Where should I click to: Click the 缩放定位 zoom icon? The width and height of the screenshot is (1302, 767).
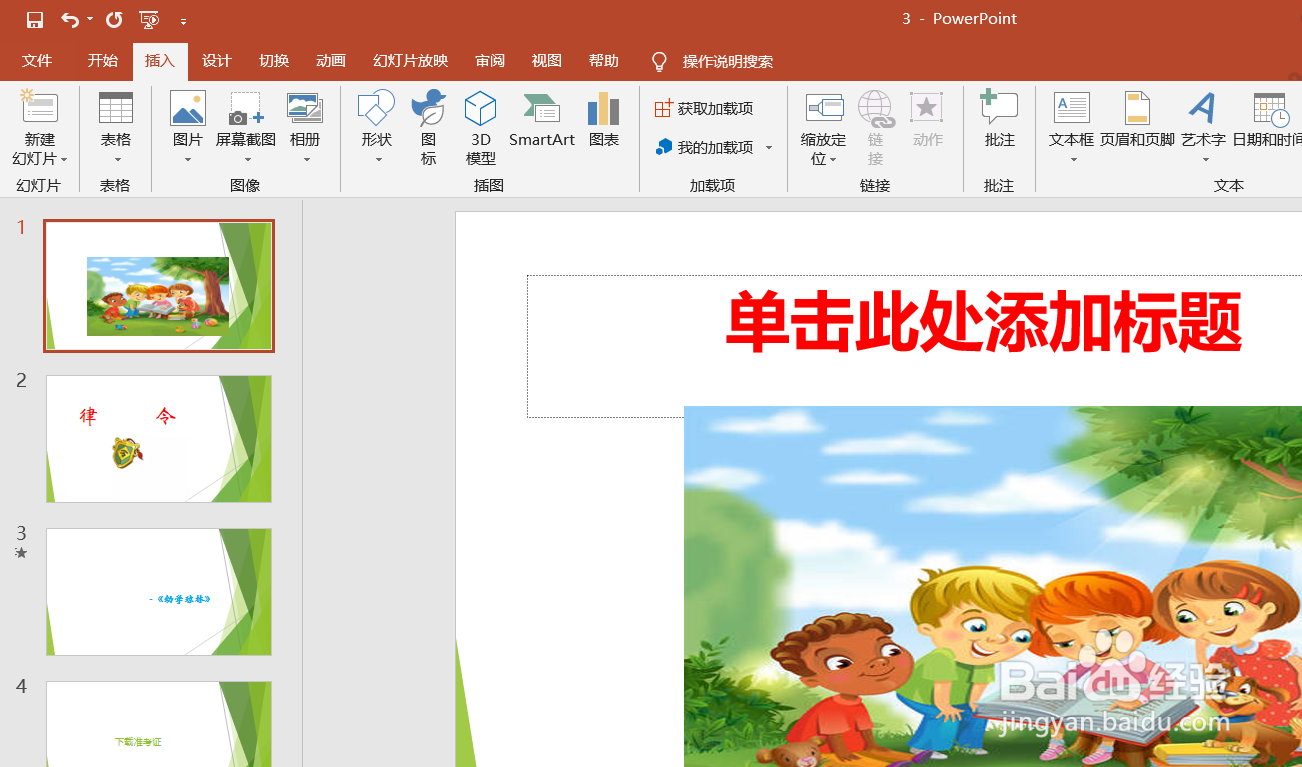824,107
